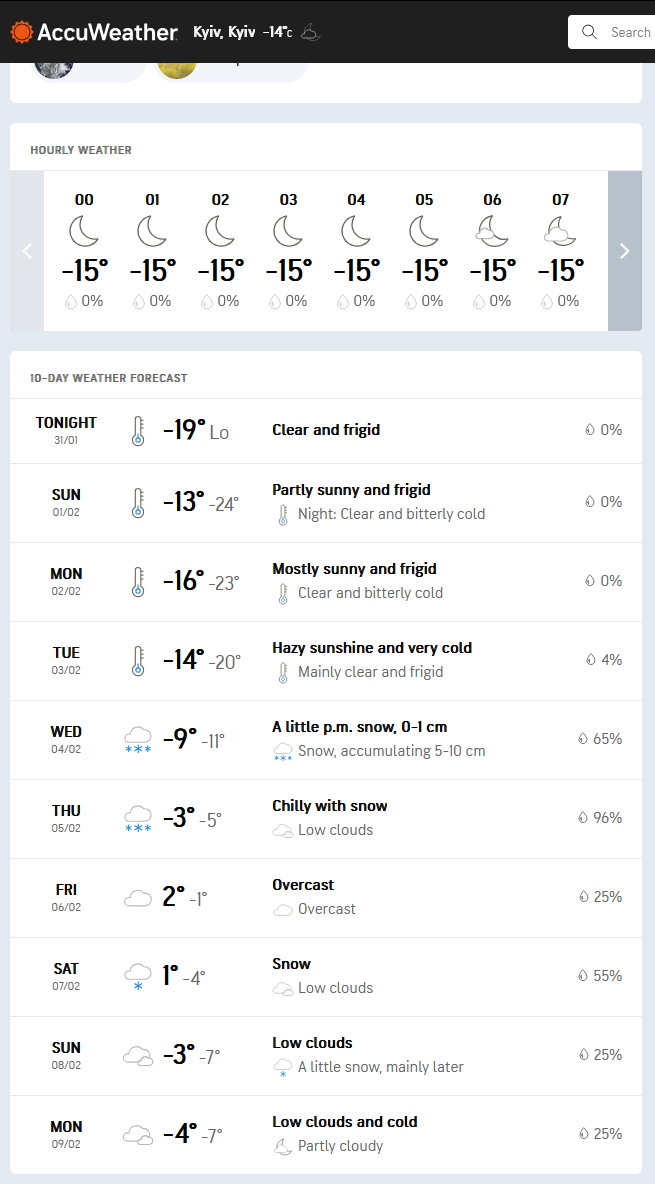This screenshot has height=1184, width=655.
Task: Click the thermometer icon for Tonight
Action: (x=138, y=431)
